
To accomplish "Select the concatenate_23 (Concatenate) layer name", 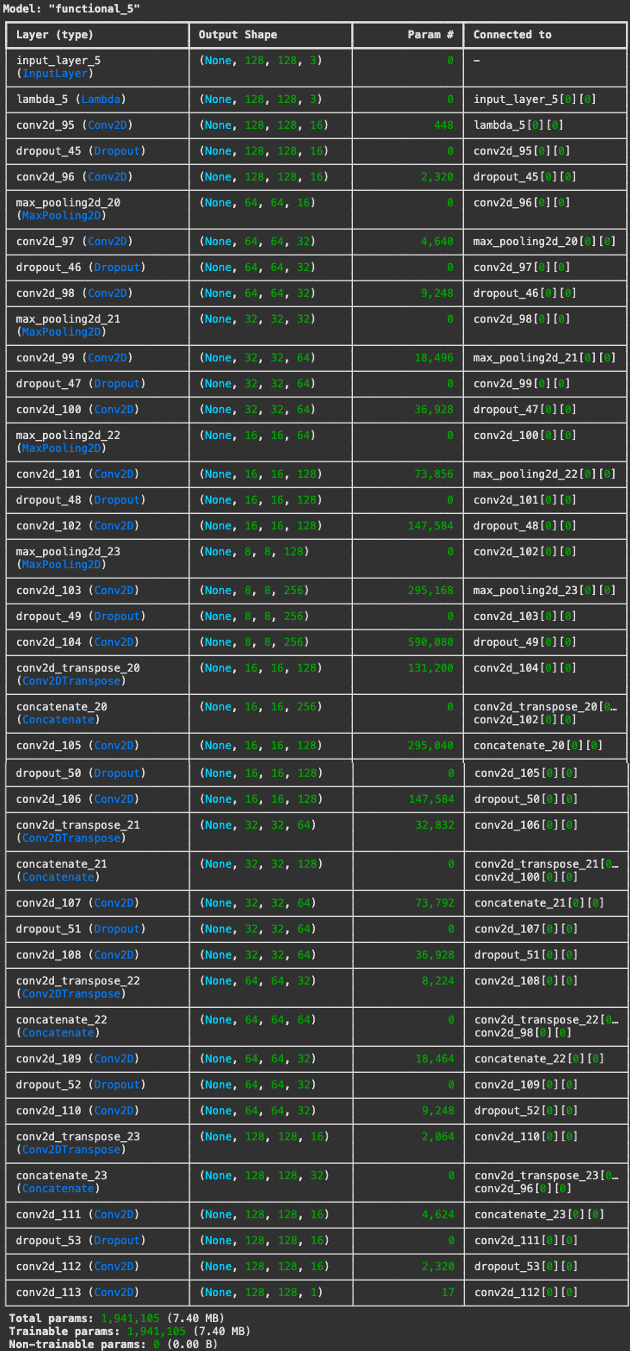I will point(61,1182).
